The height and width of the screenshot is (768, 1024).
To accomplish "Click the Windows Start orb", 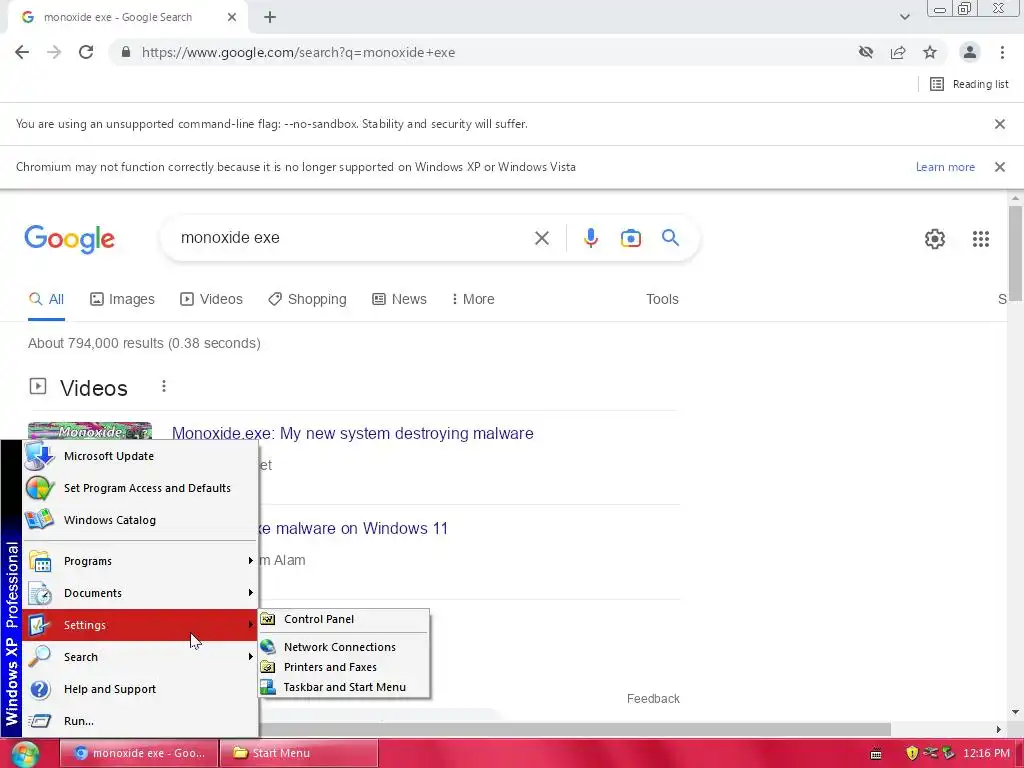I will 25,754.
